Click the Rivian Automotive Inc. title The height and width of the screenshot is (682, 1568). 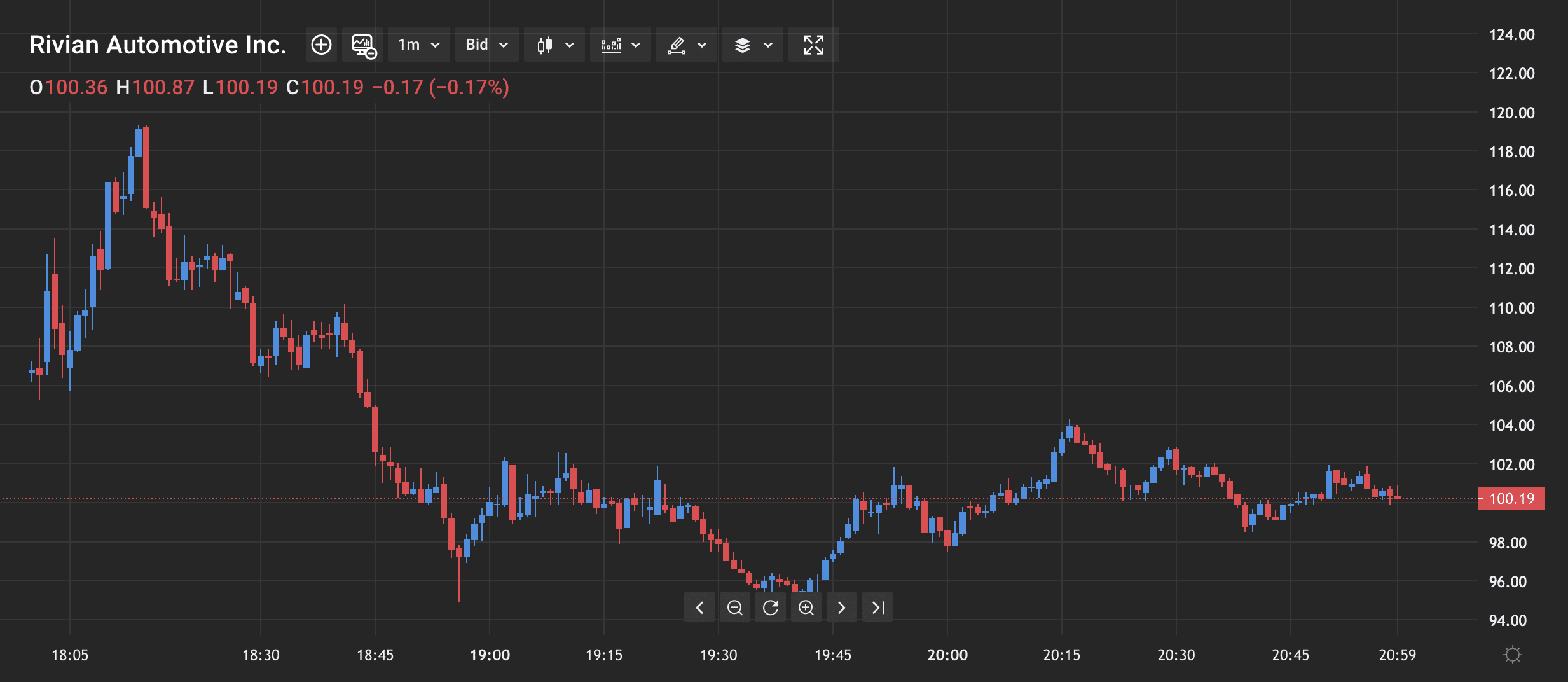click(158, 45)
